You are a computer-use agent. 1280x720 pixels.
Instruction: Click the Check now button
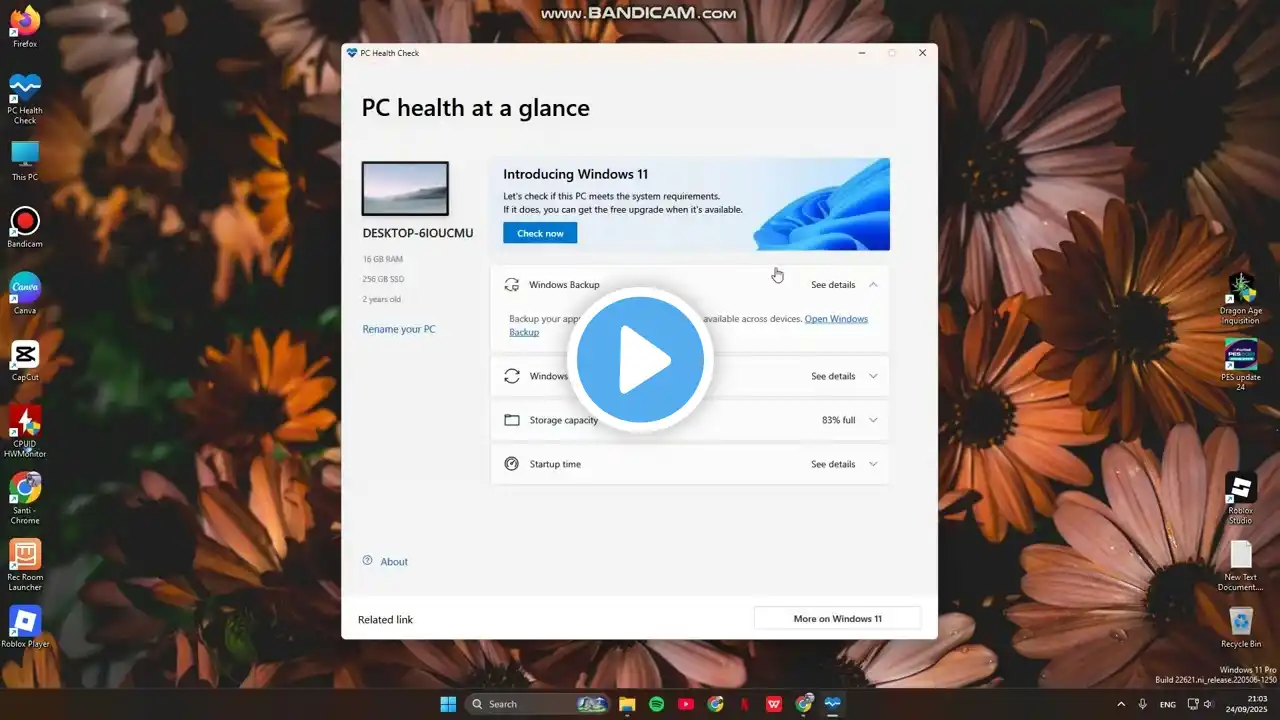point(540,233)
